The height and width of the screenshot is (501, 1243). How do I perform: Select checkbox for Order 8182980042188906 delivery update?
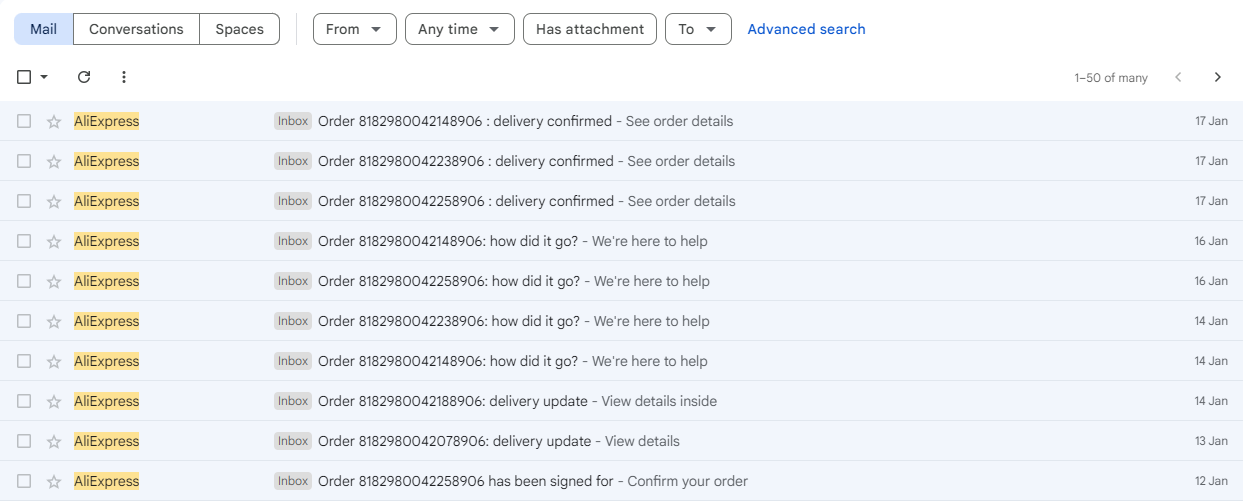[x=24, y=401]
